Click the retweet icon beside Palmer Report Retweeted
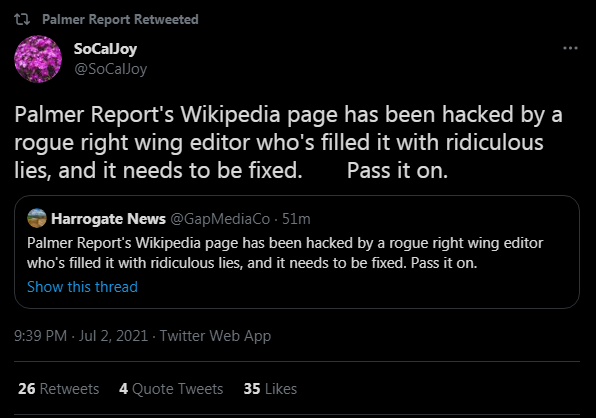 pyautogui.click(x=22, y=19)
